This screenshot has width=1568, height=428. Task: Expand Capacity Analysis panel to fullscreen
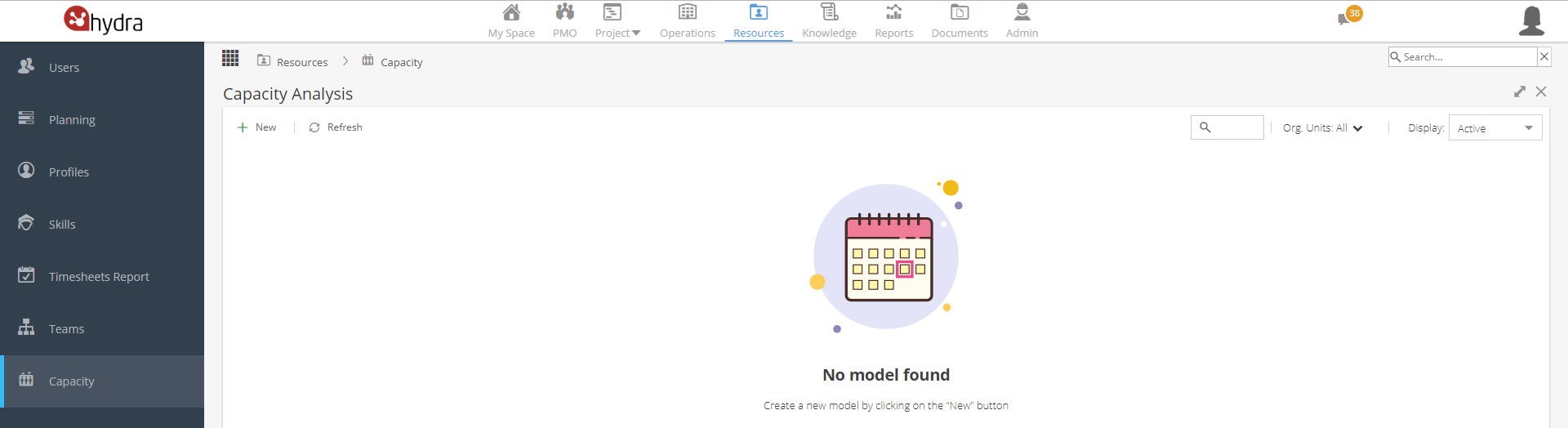1519,91
